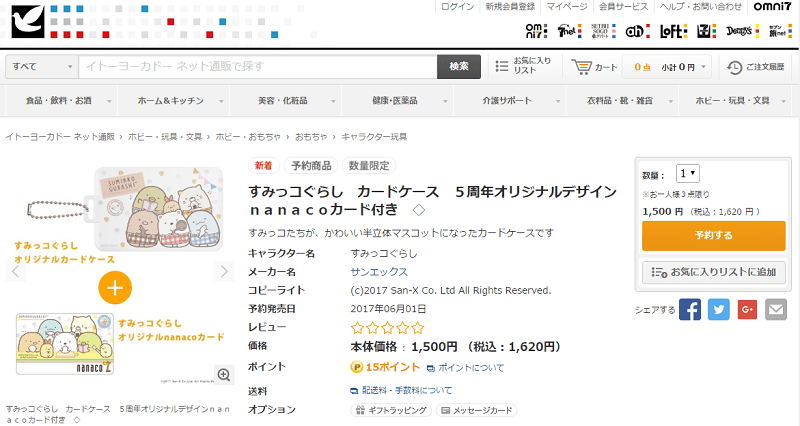Expand 介護サポート category menu

(510, 101)
